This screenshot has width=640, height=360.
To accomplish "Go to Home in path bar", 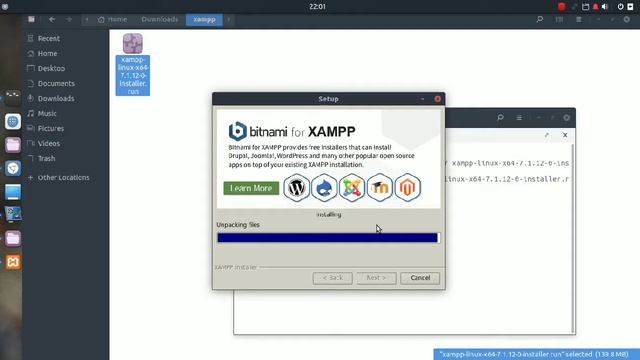I will [113, 20].
